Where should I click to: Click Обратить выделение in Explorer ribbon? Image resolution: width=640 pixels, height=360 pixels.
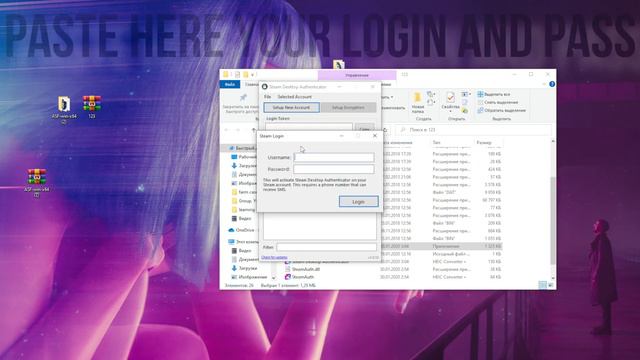pyautogui.click(x=502, y=110)
